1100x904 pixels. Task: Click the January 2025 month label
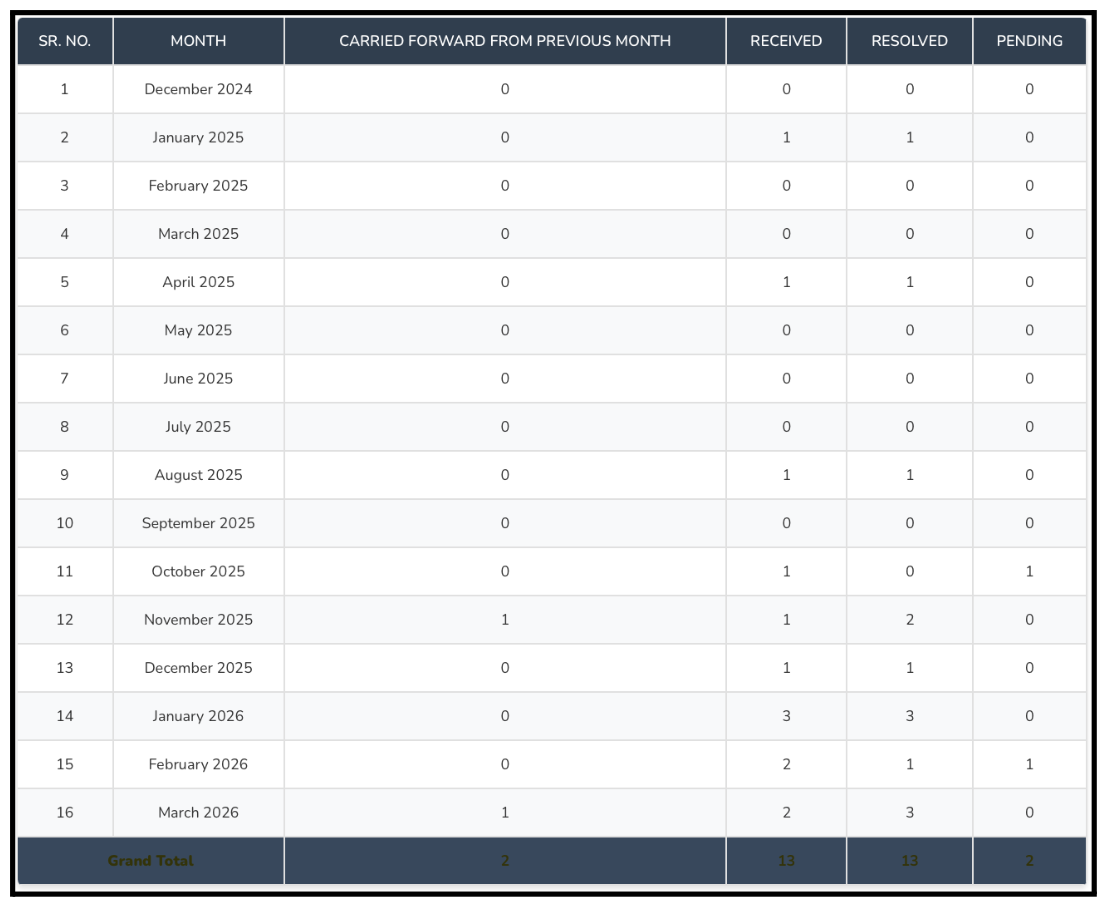[197, 137]
